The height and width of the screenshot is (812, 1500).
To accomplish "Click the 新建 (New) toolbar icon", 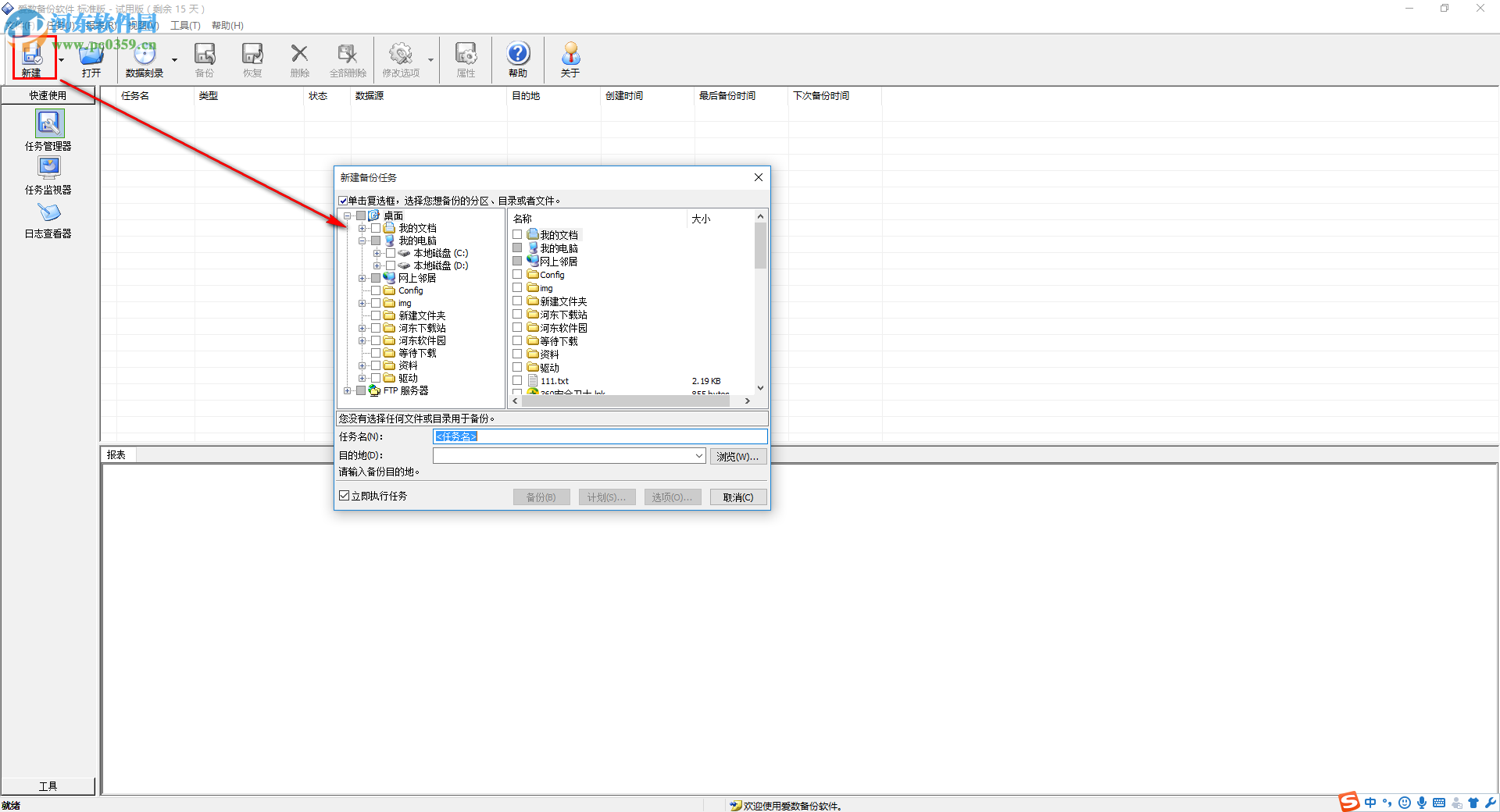I will point(32,59).
